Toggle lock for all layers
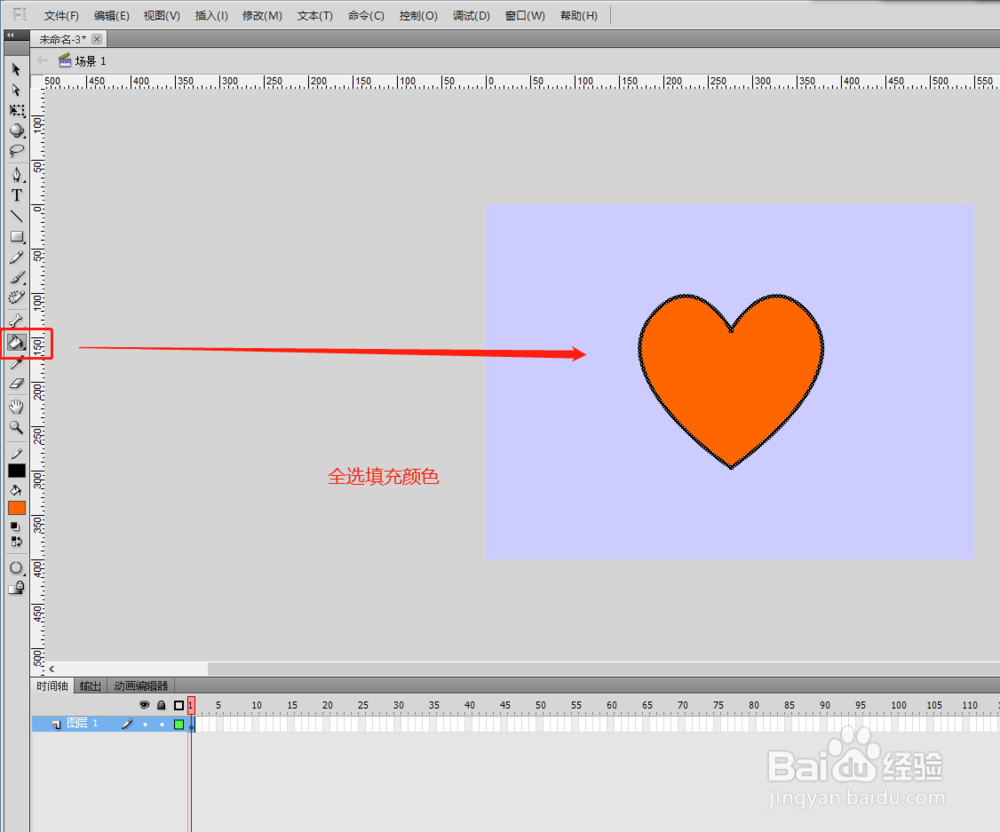The height and width of the screenshot is (832, 1000). tap(161, 705)
